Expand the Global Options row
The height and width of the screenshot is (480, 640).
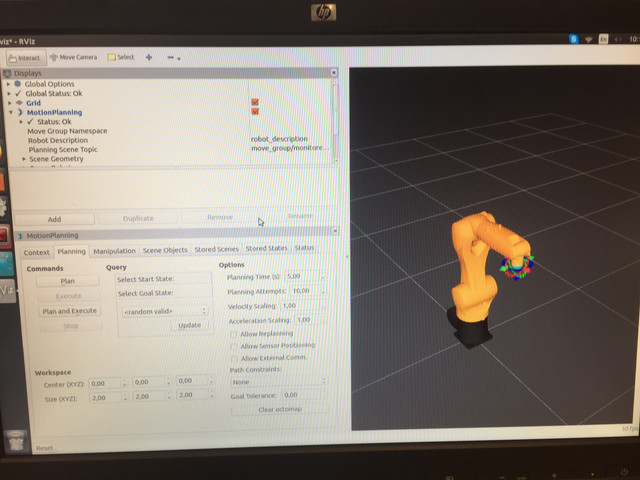8,84
